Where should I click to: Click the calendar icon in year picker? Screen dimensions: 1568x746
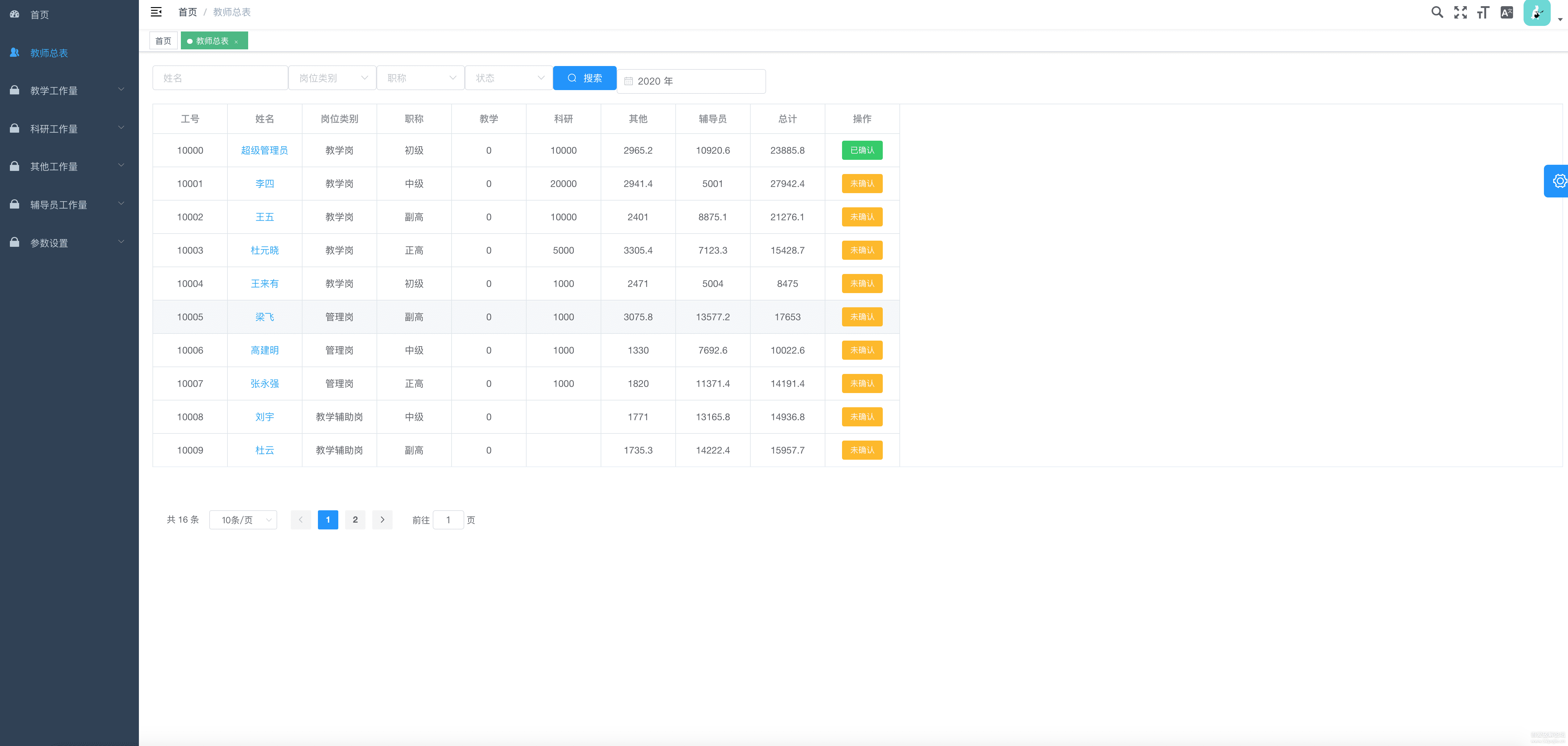[629, 81]
